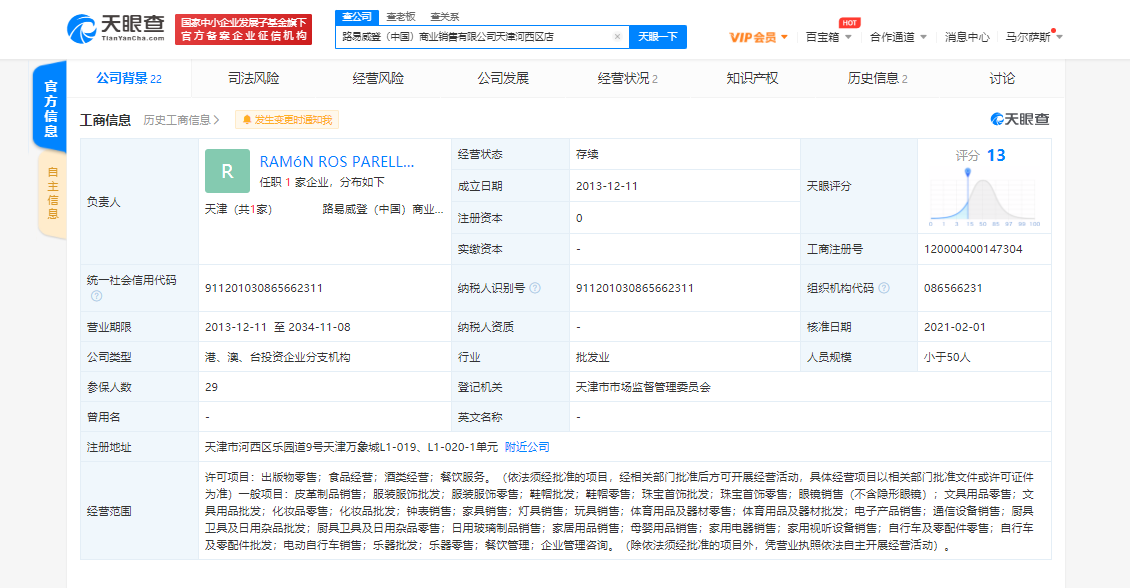This screenshot has height=588, width=1130.
Task: Select the 官方信息 side tab
Action: pos(50,107)
